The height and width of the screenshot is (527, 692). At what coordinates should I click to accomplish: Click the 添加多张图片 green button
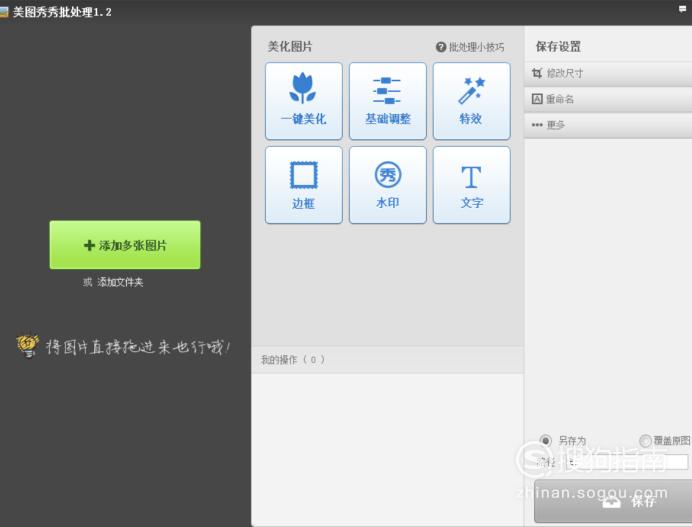(125, 245)
